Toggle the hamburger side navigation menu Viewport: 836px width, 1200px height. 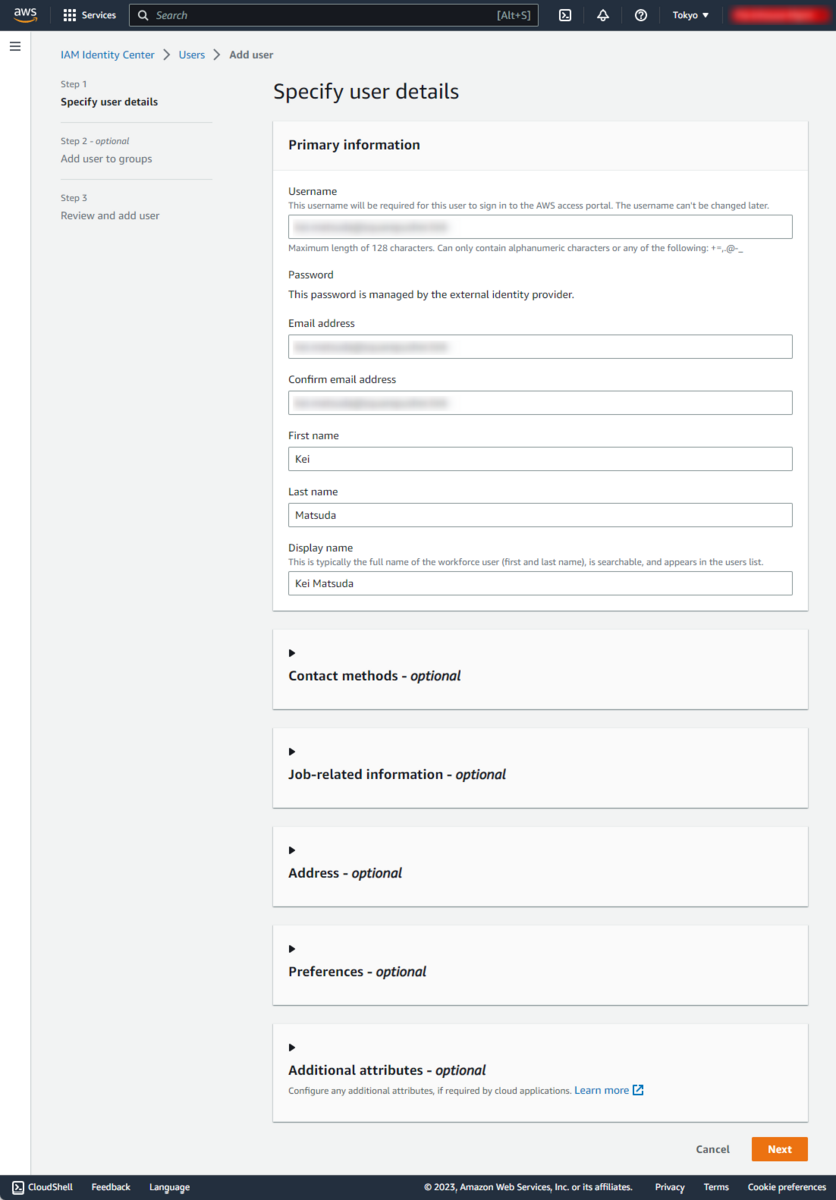pyautogui.click(x=15, y=46)
